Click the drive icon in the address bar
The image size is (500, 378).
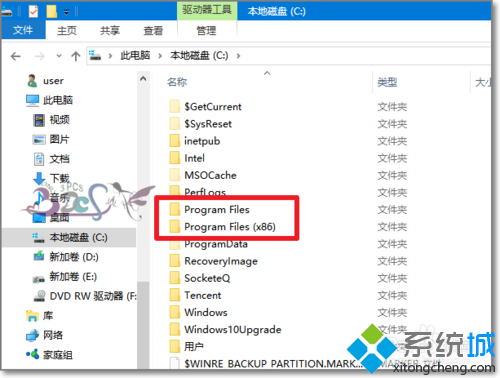(95, 55)
